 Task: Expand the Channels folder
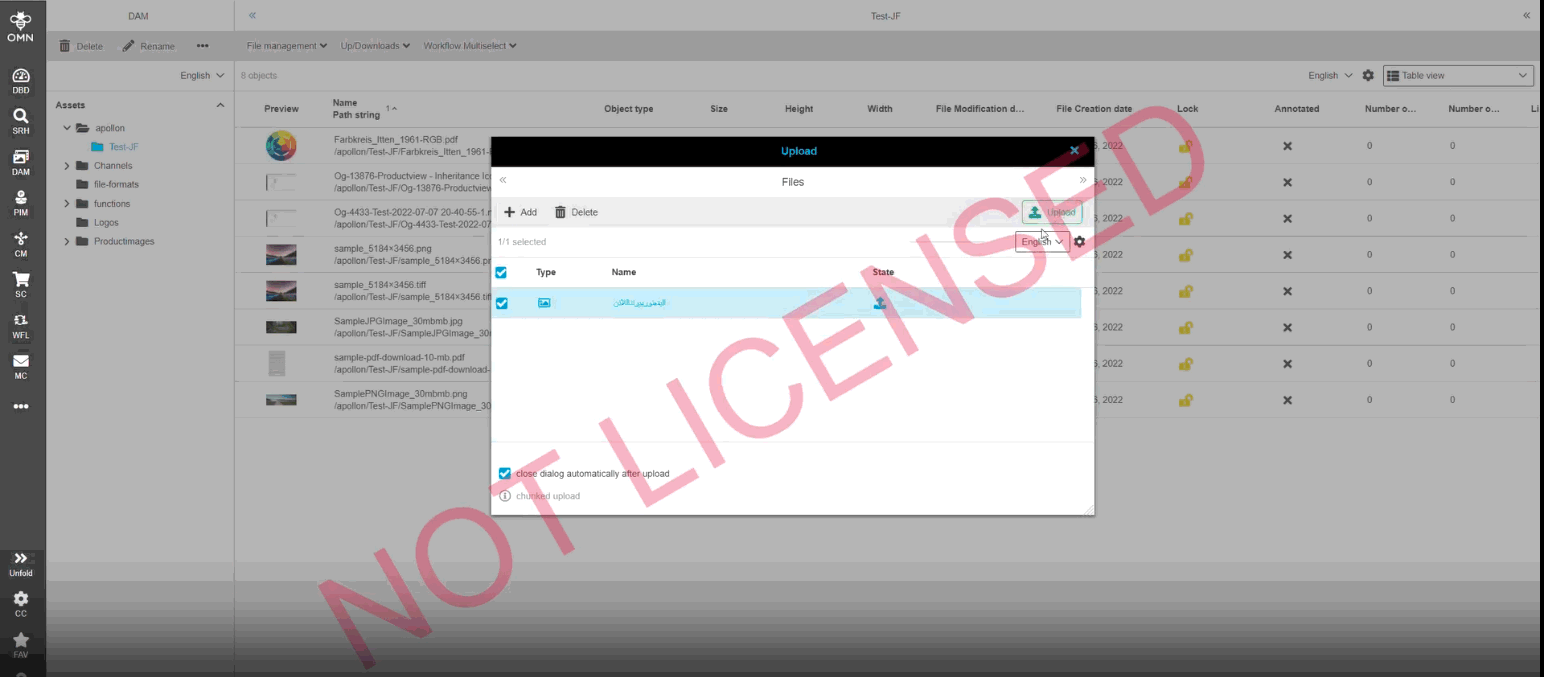click(x=67, y=166)
